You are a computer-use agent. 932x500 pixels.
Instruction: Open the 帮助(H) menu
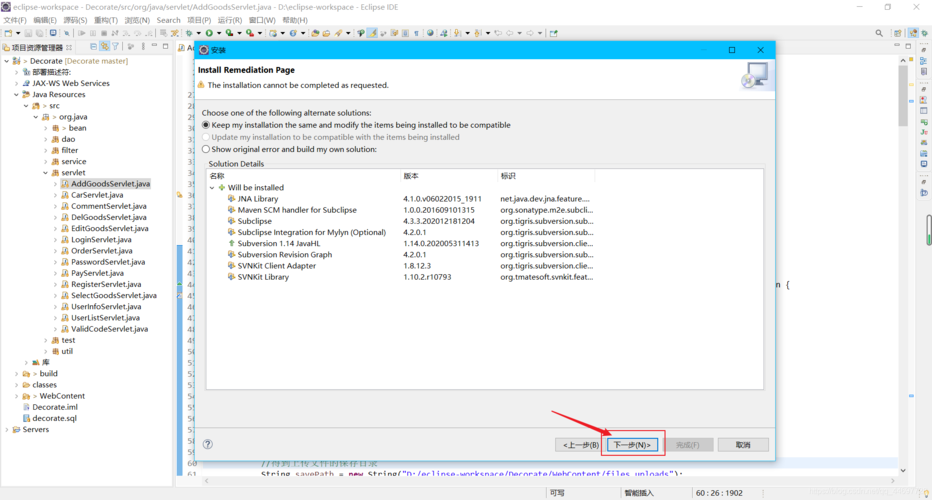pyautogui.click(x=295, y=20)
